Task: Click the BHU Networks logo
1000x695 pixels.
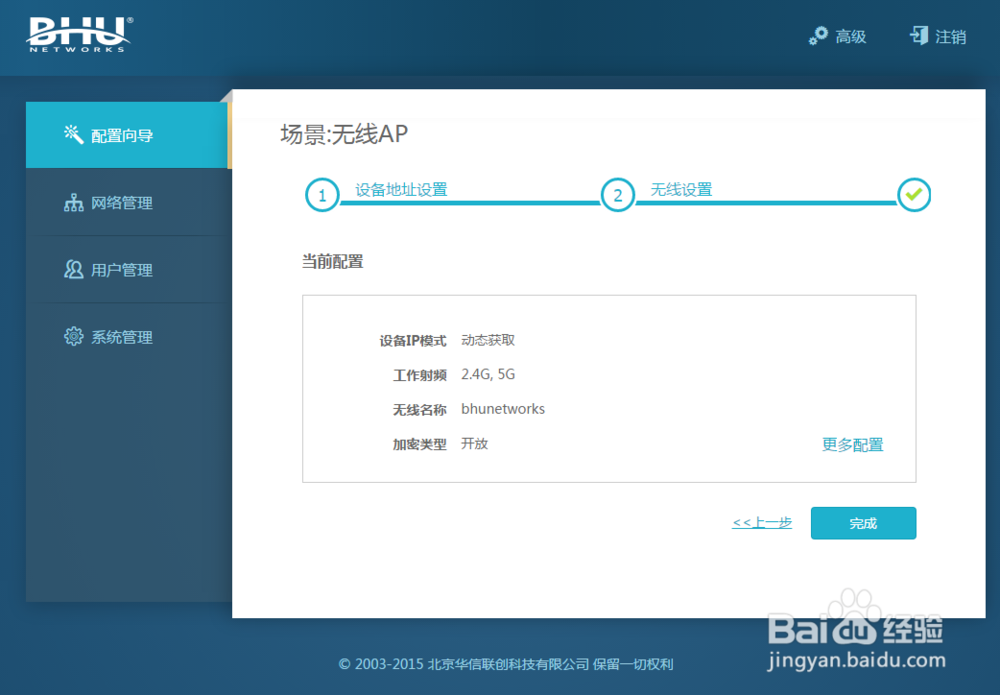Action: click(x=80, y=34)
